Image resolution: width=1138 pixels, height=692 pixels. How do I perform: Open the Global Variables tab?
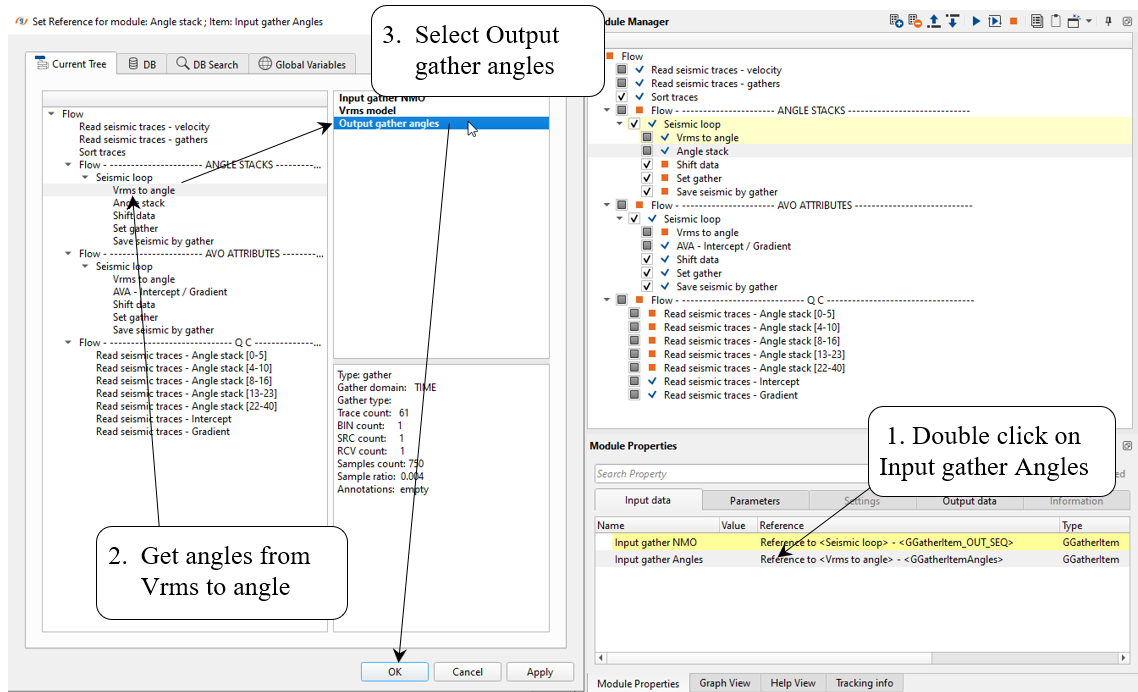[302, 65]
